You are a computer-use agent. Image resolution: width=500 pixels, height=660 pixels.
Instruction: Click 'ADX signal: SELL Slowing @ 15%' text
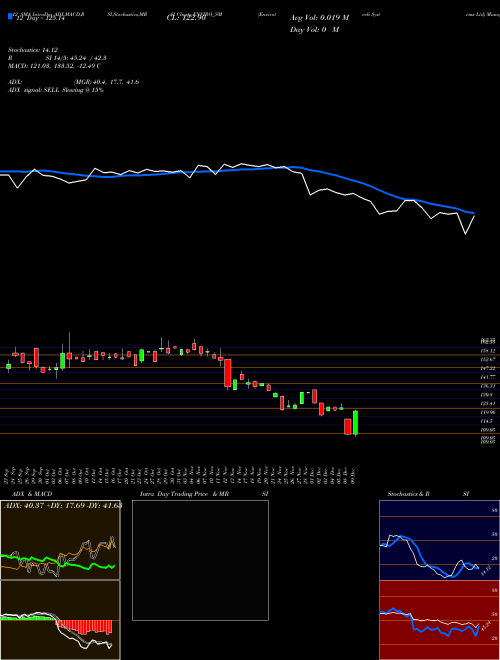point(56,90)
